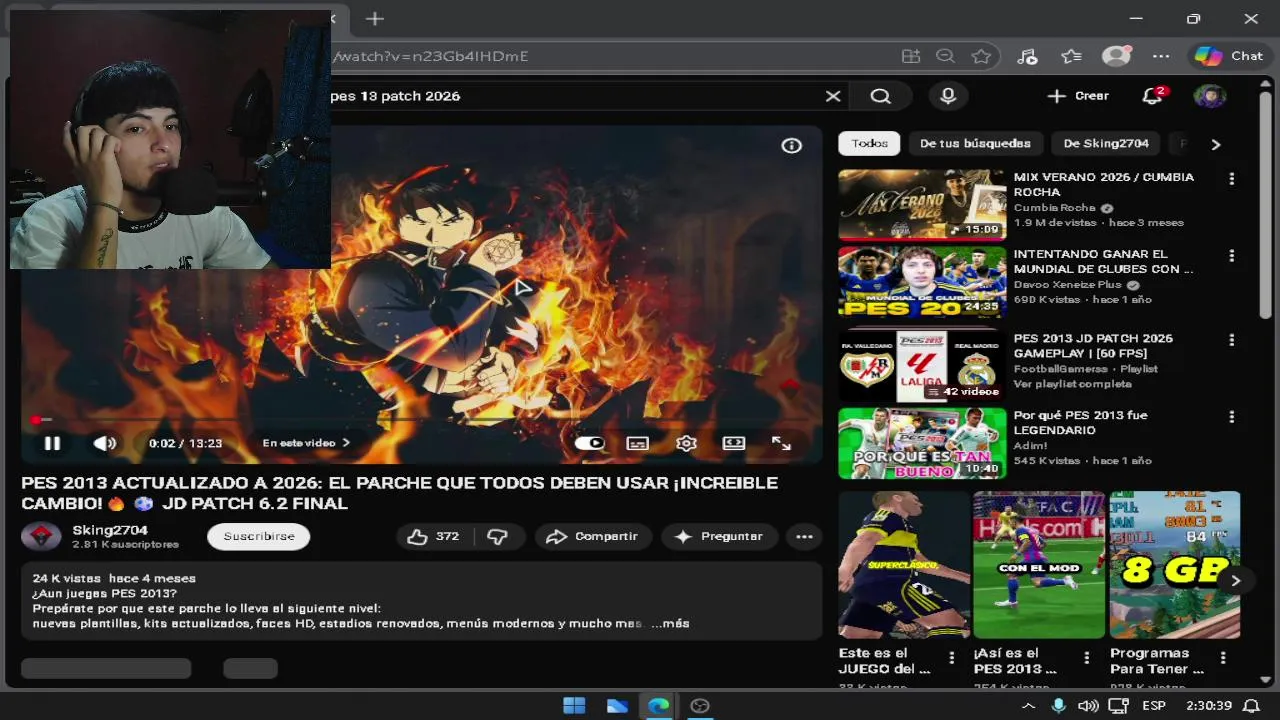The image size is (1280, 720).
Task: Open MIX VERANO 2026 video thumbnail
Action: coord(922,205)
